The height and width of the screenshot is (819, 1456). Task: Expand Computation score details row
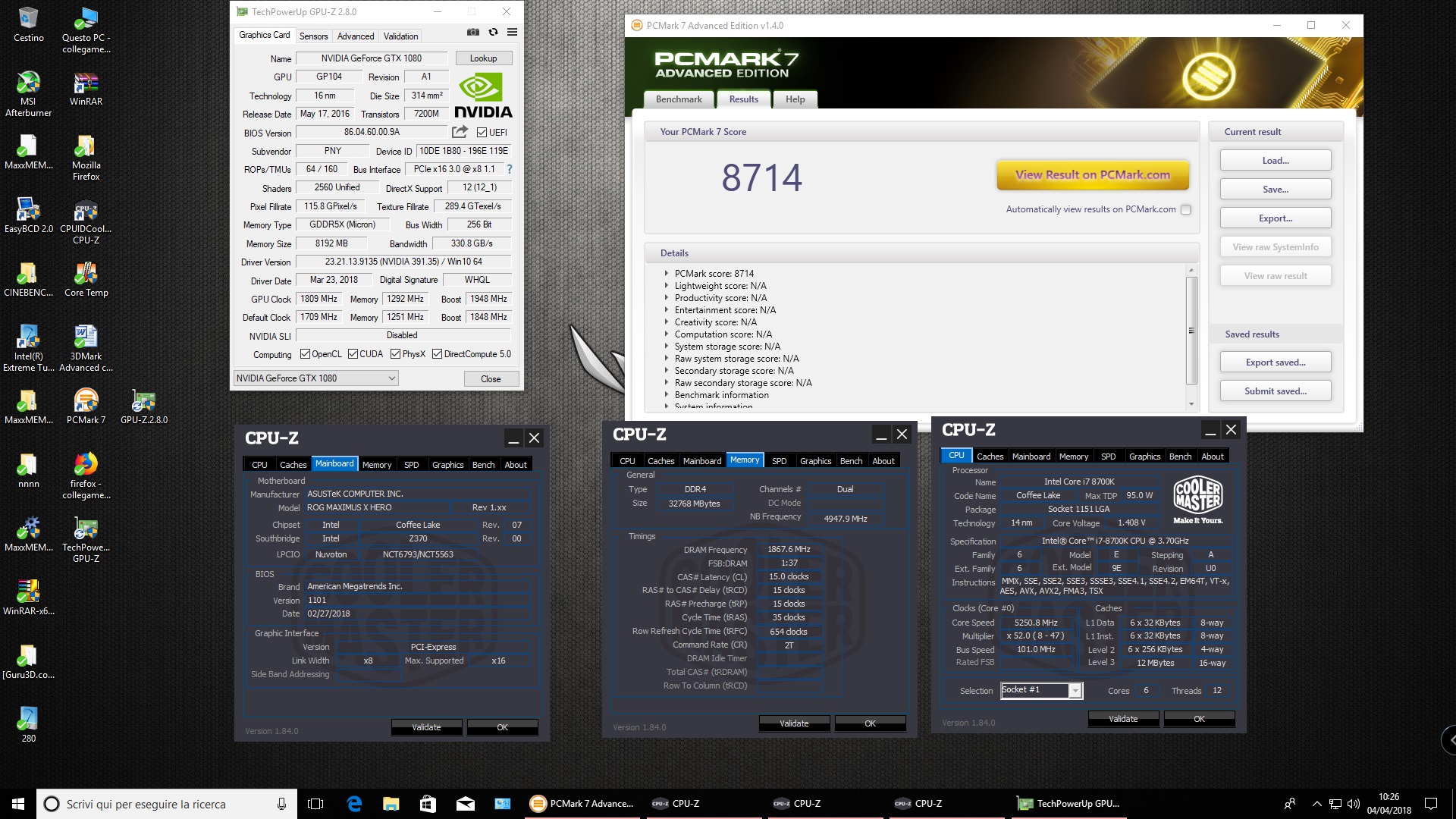tap(667, 334)
